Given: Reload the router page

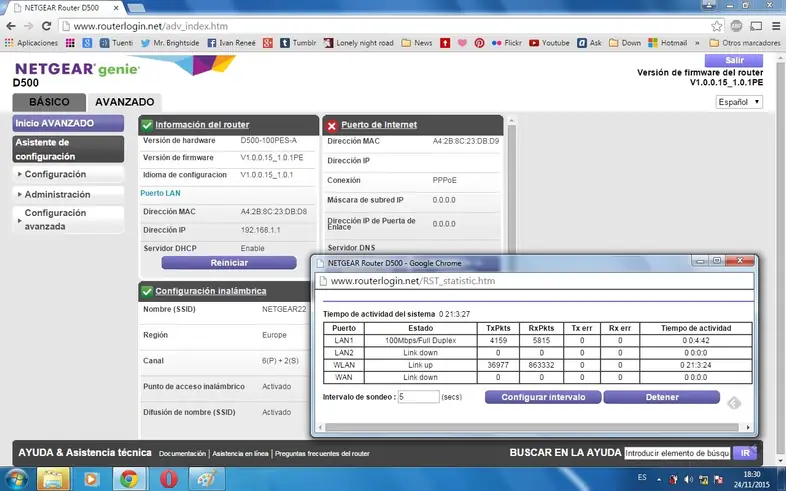Looking at the screenshot, I should [47, 26].
